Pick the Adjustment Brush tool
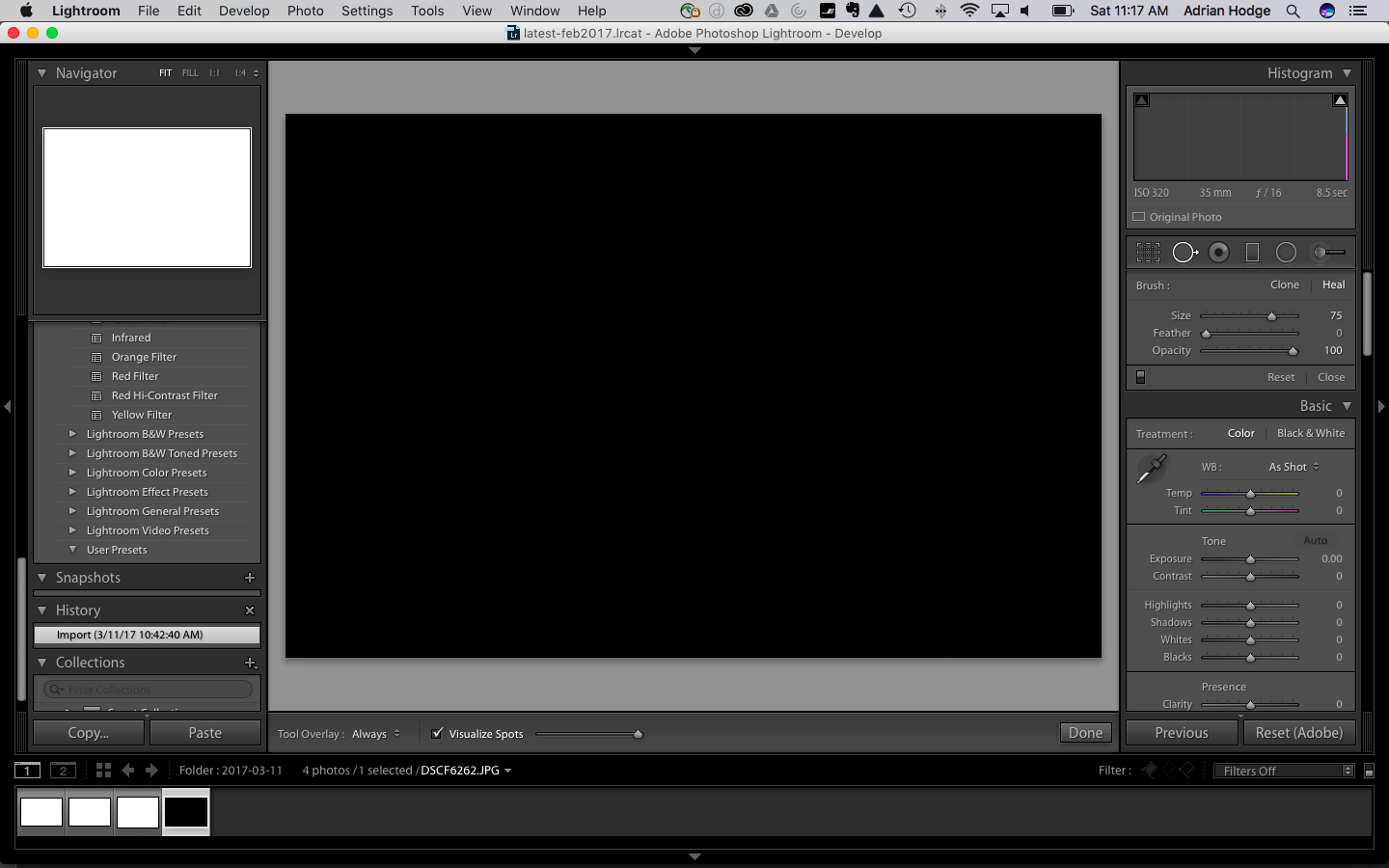 point(1328,253)
